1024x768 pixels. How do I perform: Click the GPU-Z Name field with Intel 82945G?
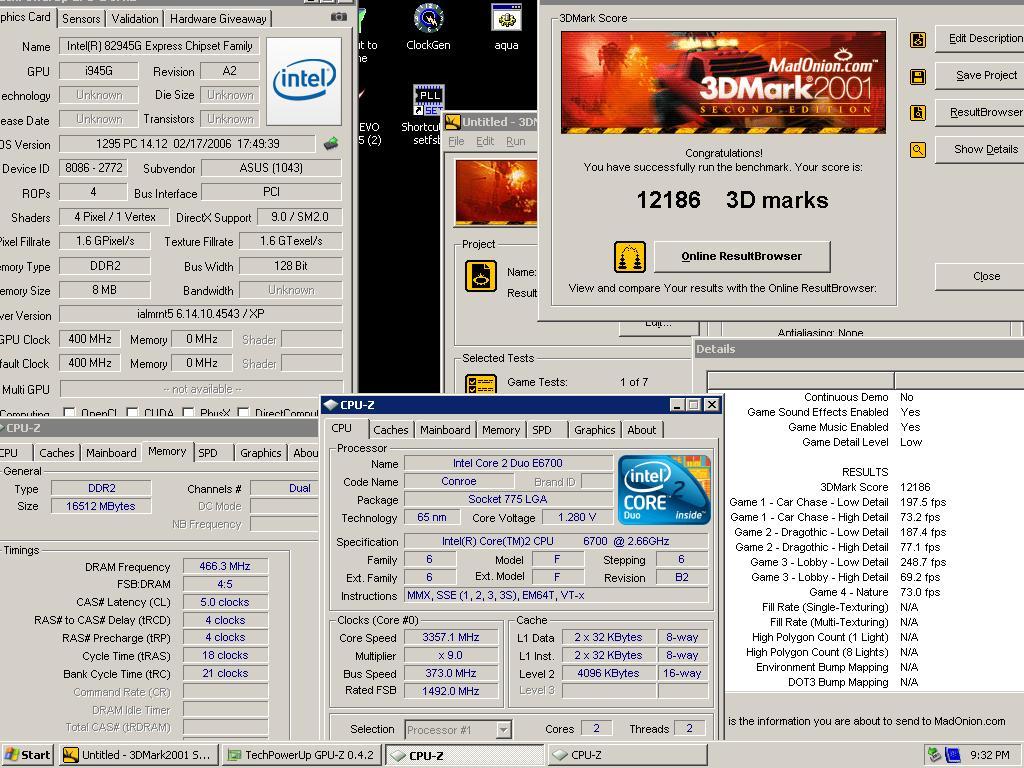[x=159, y=46]
